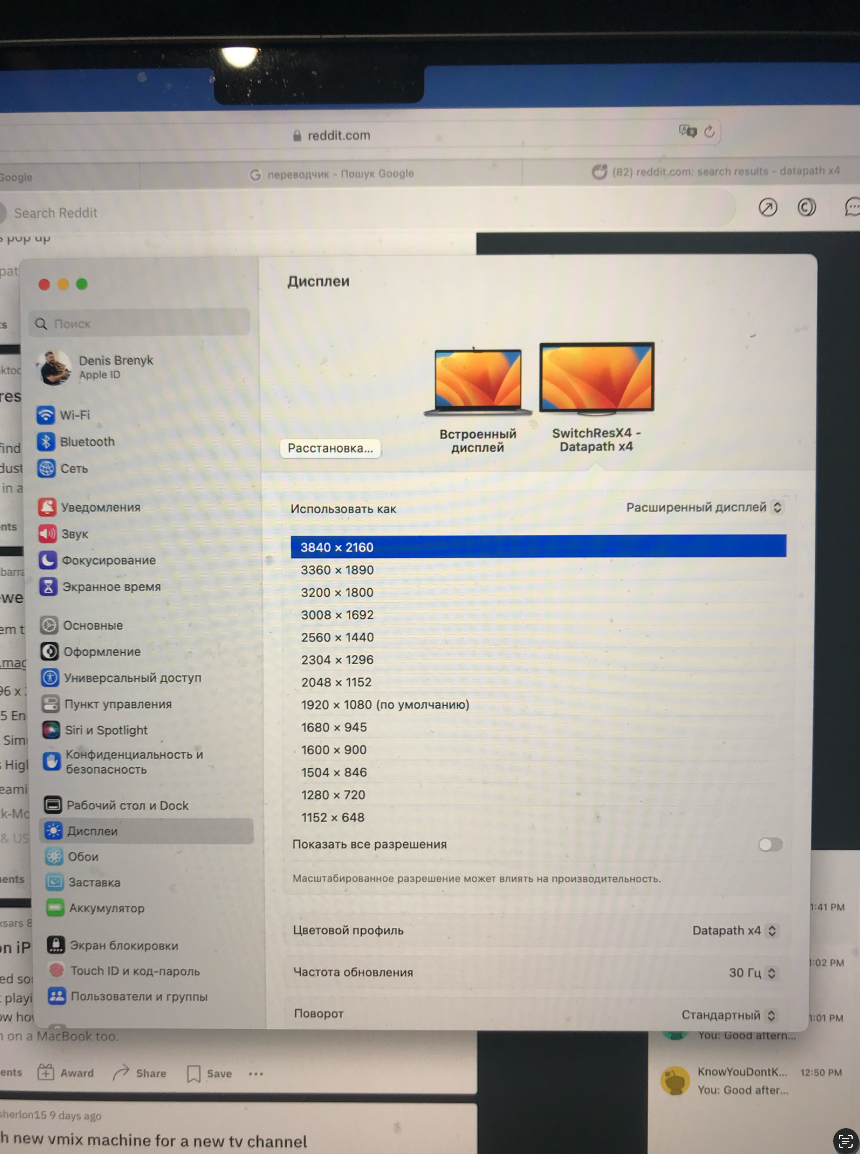Image resolution: width=860 pixels, height=1154 pixels.
Task: Click the Поиск settings search field
Action: click(140, 323)
